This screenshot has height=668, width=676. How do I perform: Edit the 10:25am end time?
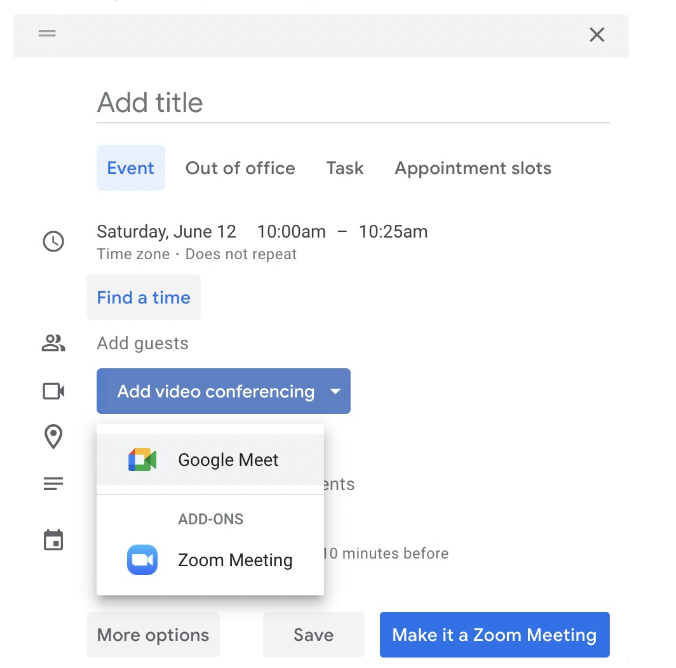pyautogui.click(x=393, y=232)
